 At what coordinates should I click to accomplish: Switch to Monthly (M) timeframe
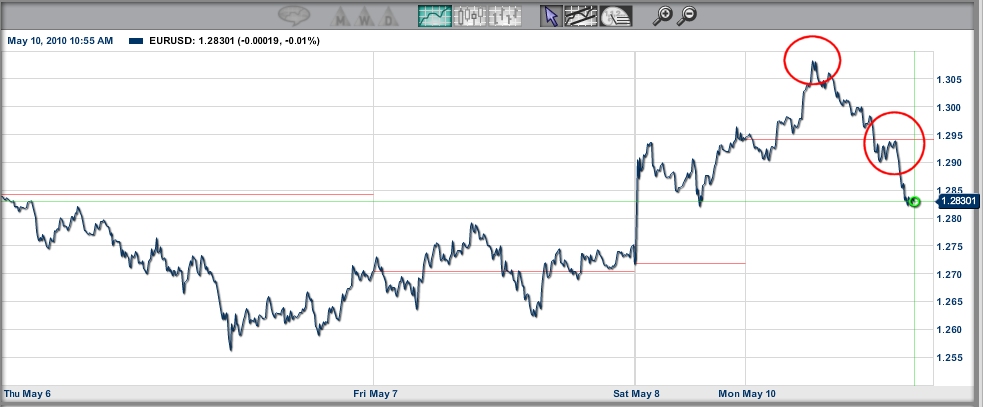tap(342, 16)
